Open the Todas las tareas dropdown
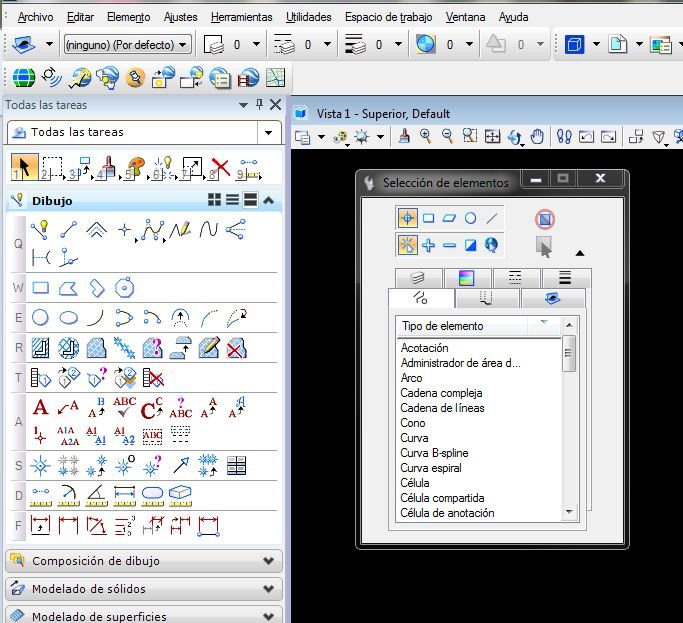The image size is (683, 623). 269,132
